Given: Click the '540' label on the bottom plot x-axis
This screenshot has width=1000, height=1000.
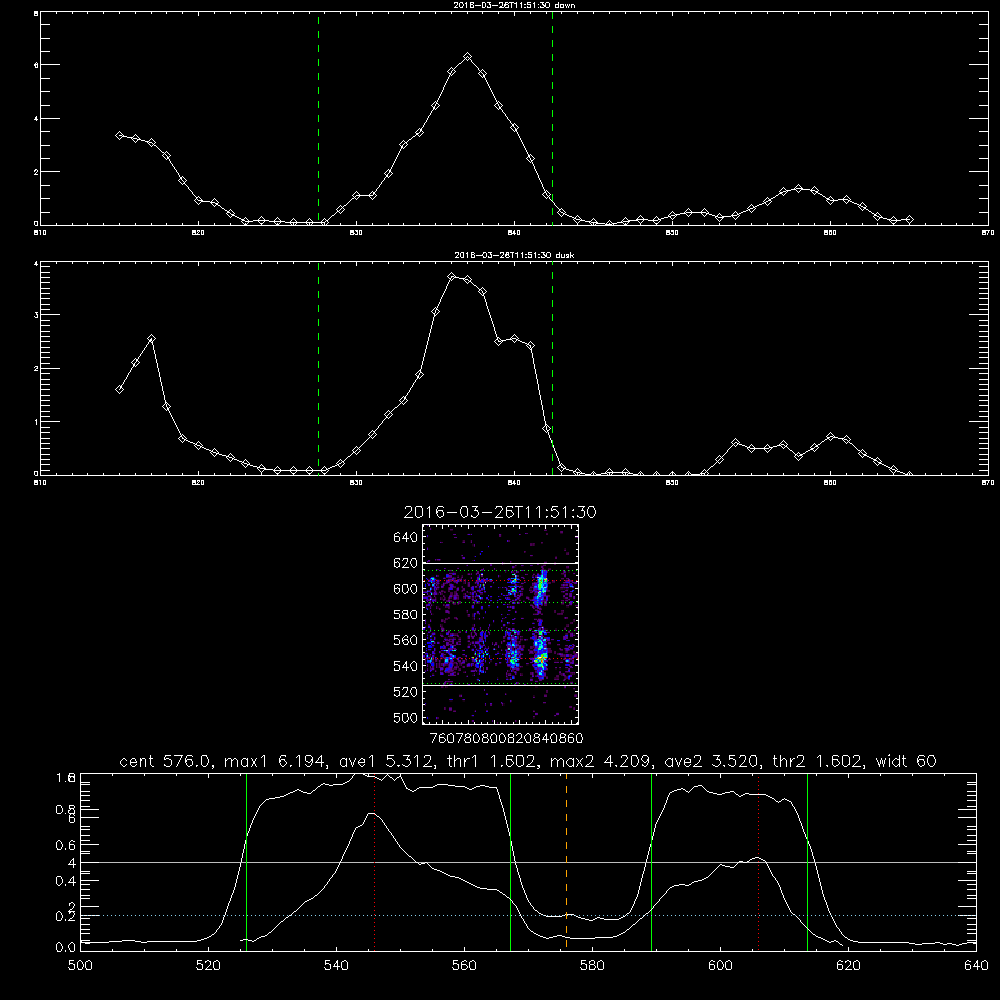Looking at the screenshot, I should click(336, 966).
